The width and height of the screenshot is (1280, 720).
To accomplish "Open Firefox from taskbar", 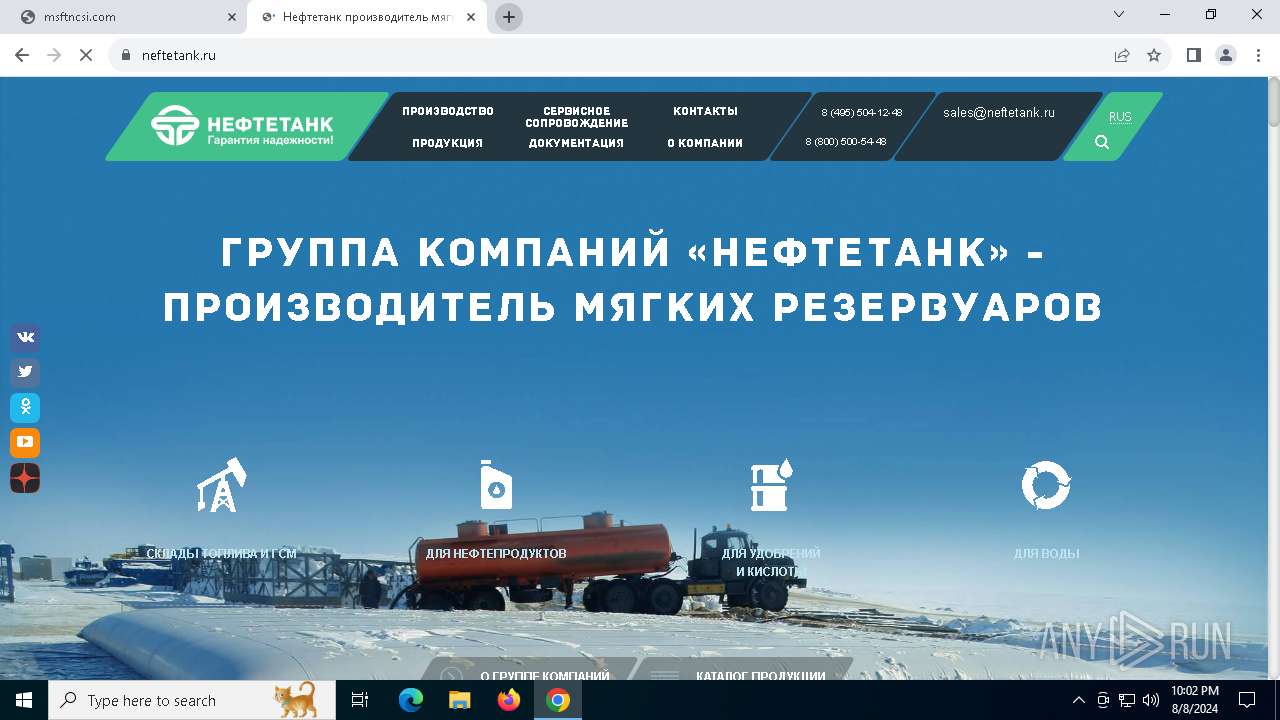I will [509, 700].
